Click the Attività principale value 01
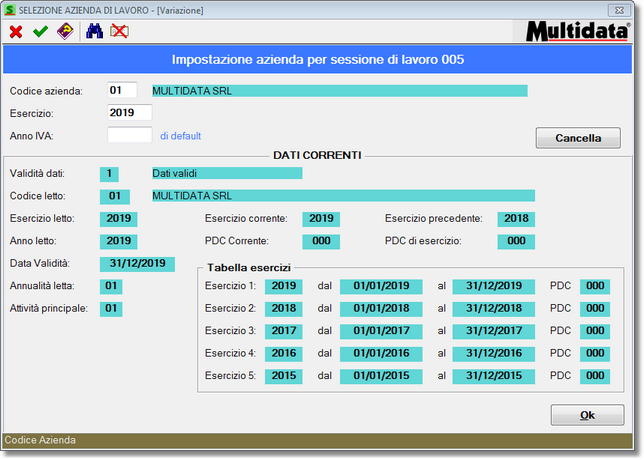Viewport: 644px width, 460px height. click(111, 309)
